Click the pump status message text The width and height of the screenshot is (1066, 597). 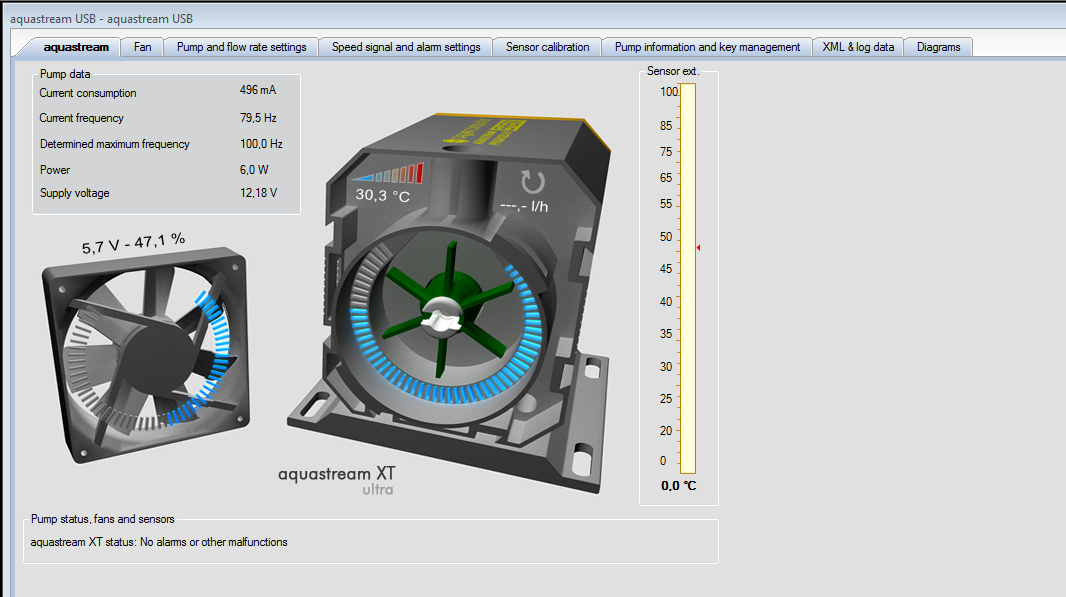[159, 542]
